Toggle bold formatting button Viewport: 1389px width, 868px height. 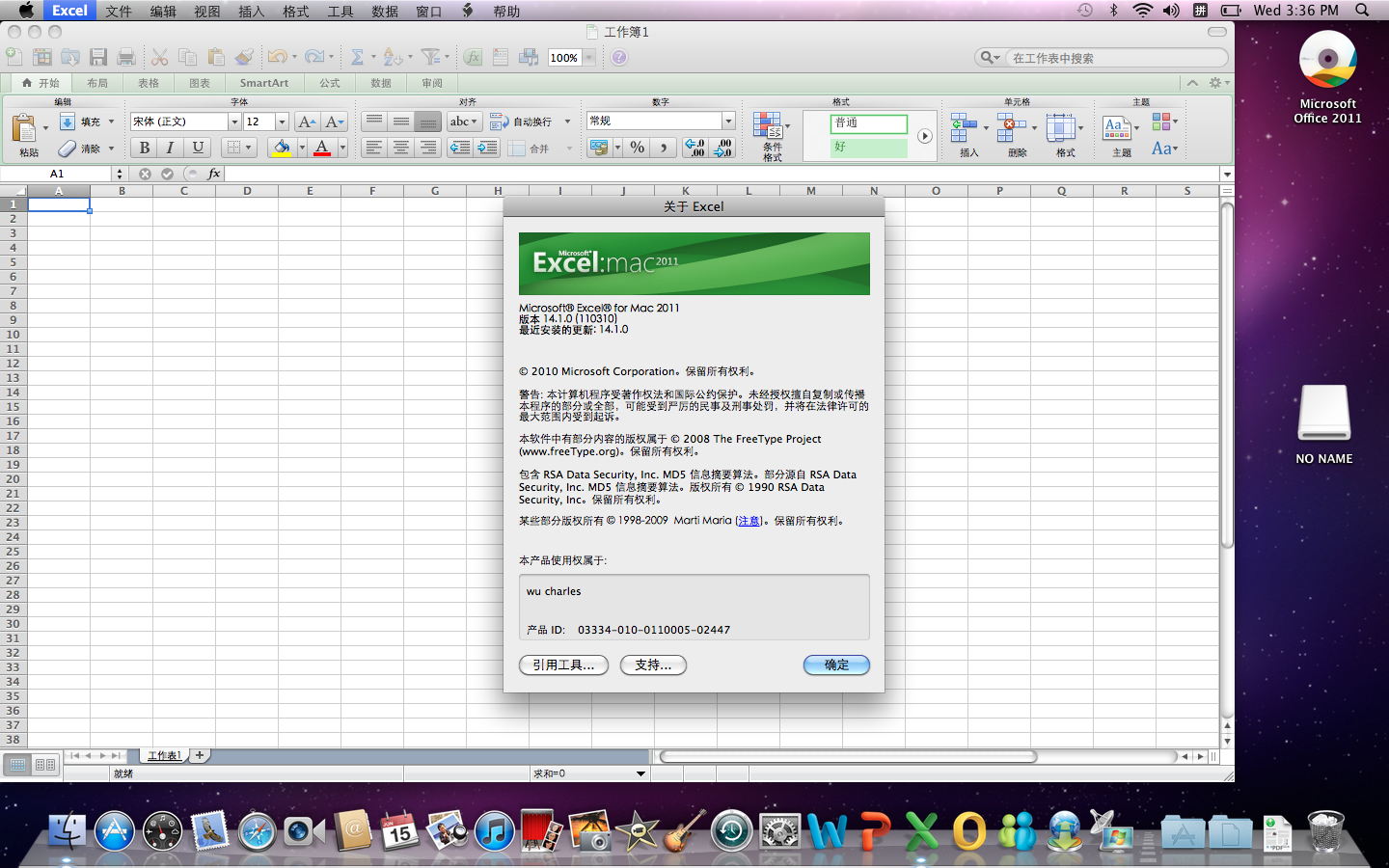click(144, 148)
